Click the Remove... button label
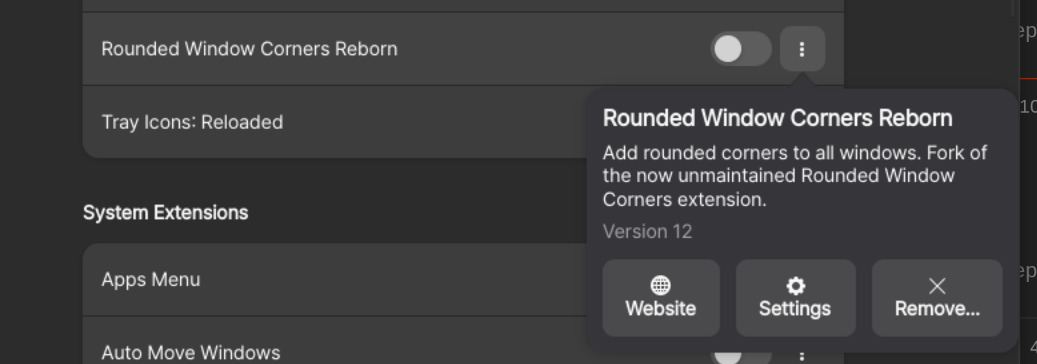The height and width of the screenshot is (364, 1037). pyautogui.click(x=937, y=309)
